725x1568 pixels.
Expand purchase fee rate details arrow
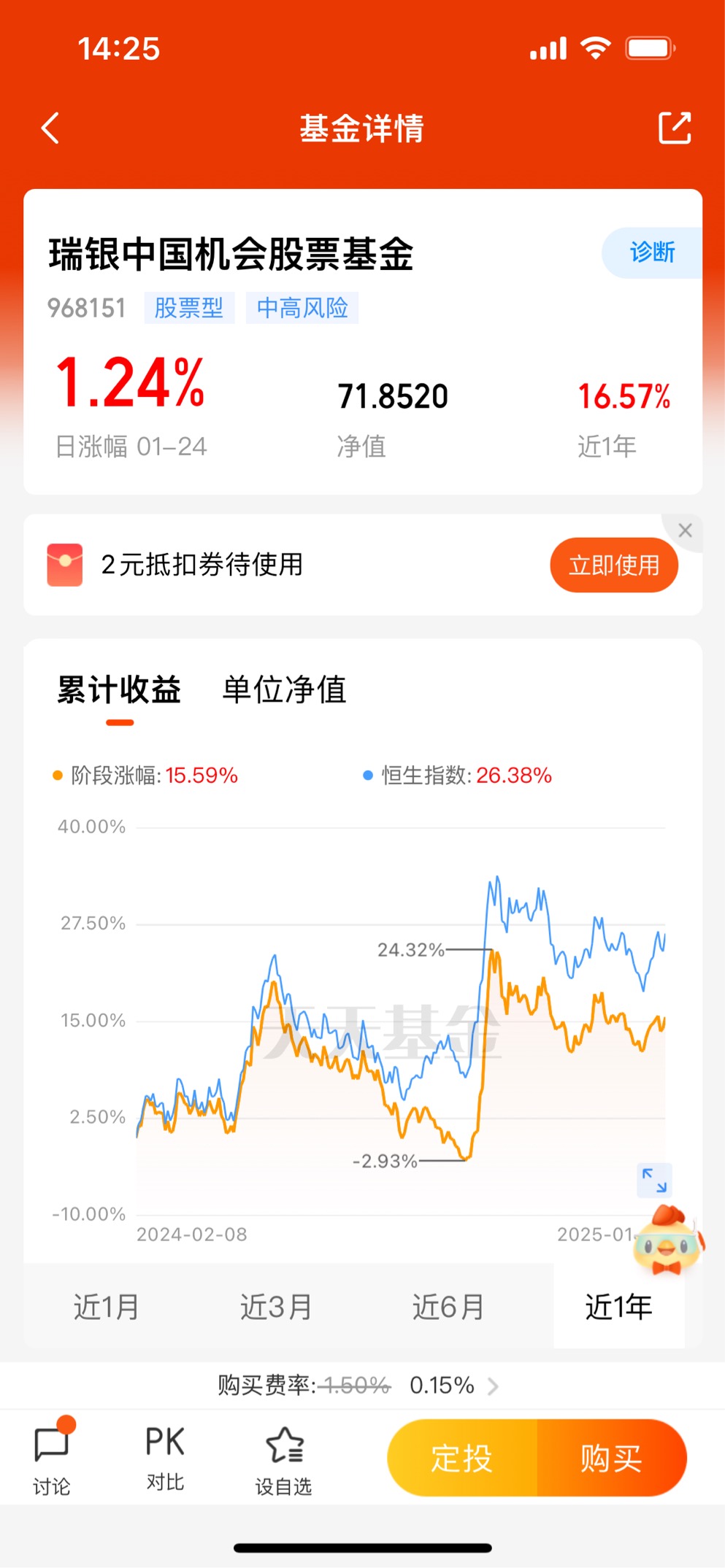pos(493,1385)
